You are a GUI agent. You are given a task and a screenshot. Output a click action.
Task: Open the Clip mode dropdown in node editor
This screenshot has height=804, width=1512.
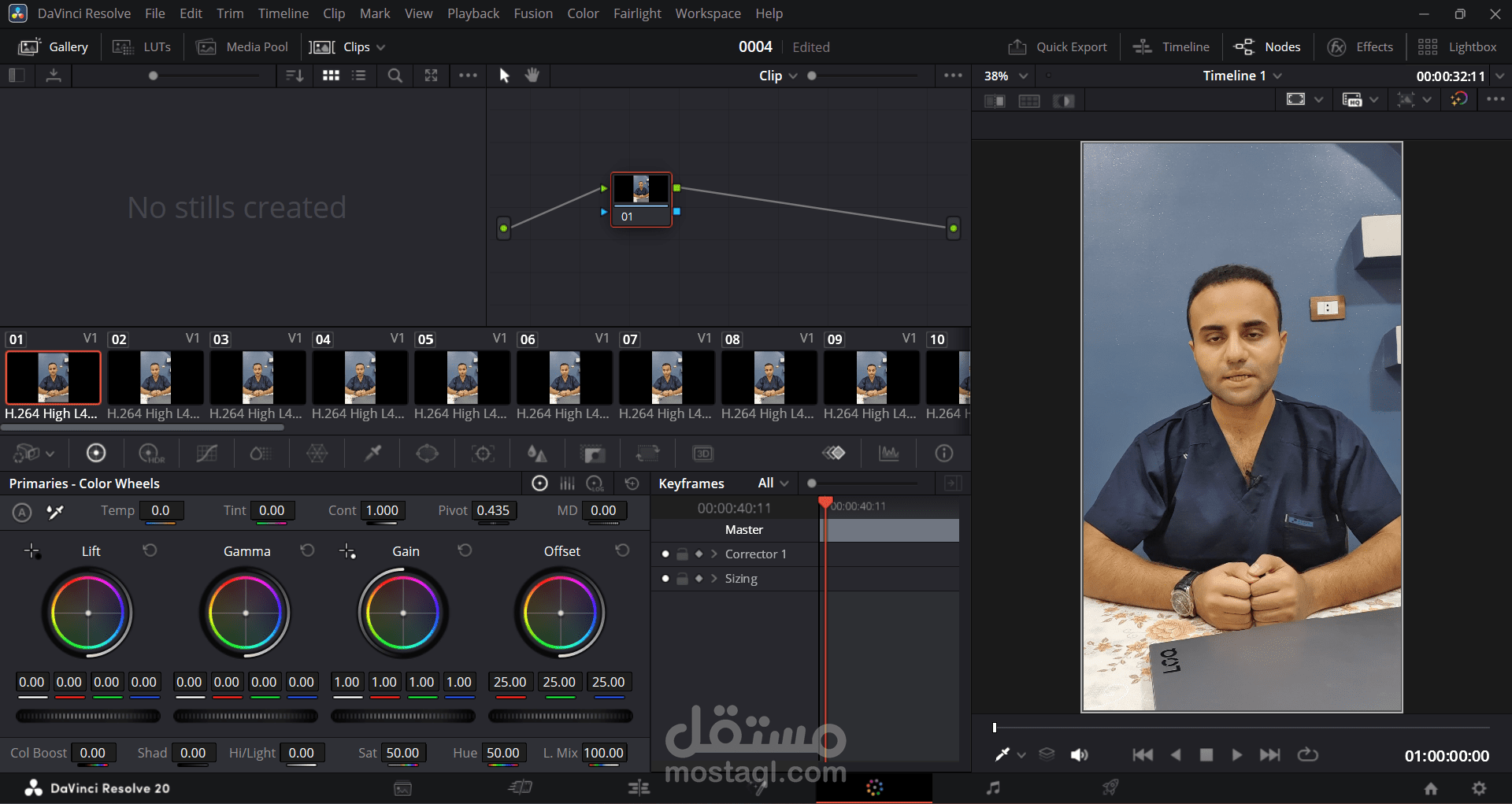tap(793, 76)
